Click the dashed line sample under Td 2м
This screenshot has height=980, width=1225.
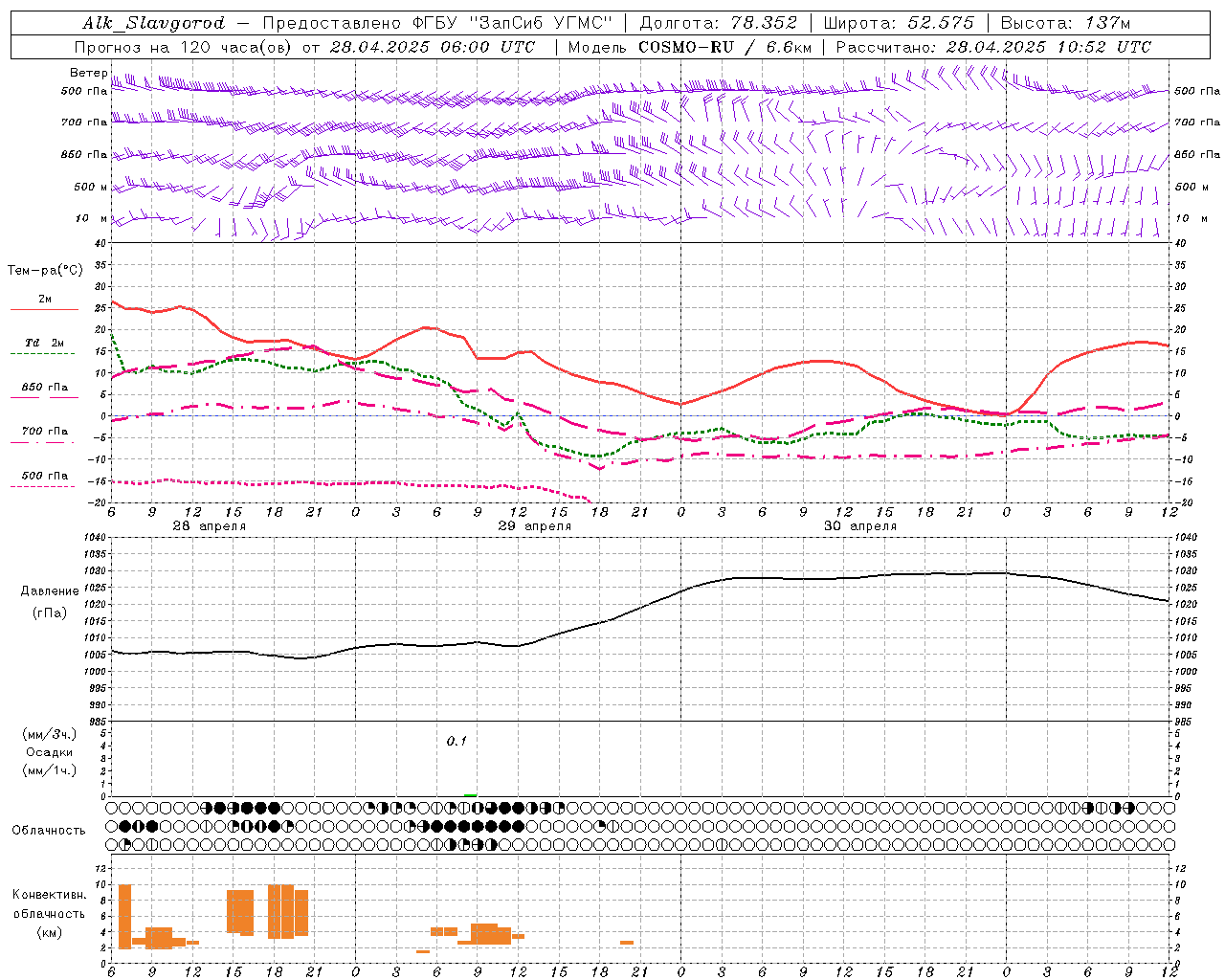click(x=43, y=353)
